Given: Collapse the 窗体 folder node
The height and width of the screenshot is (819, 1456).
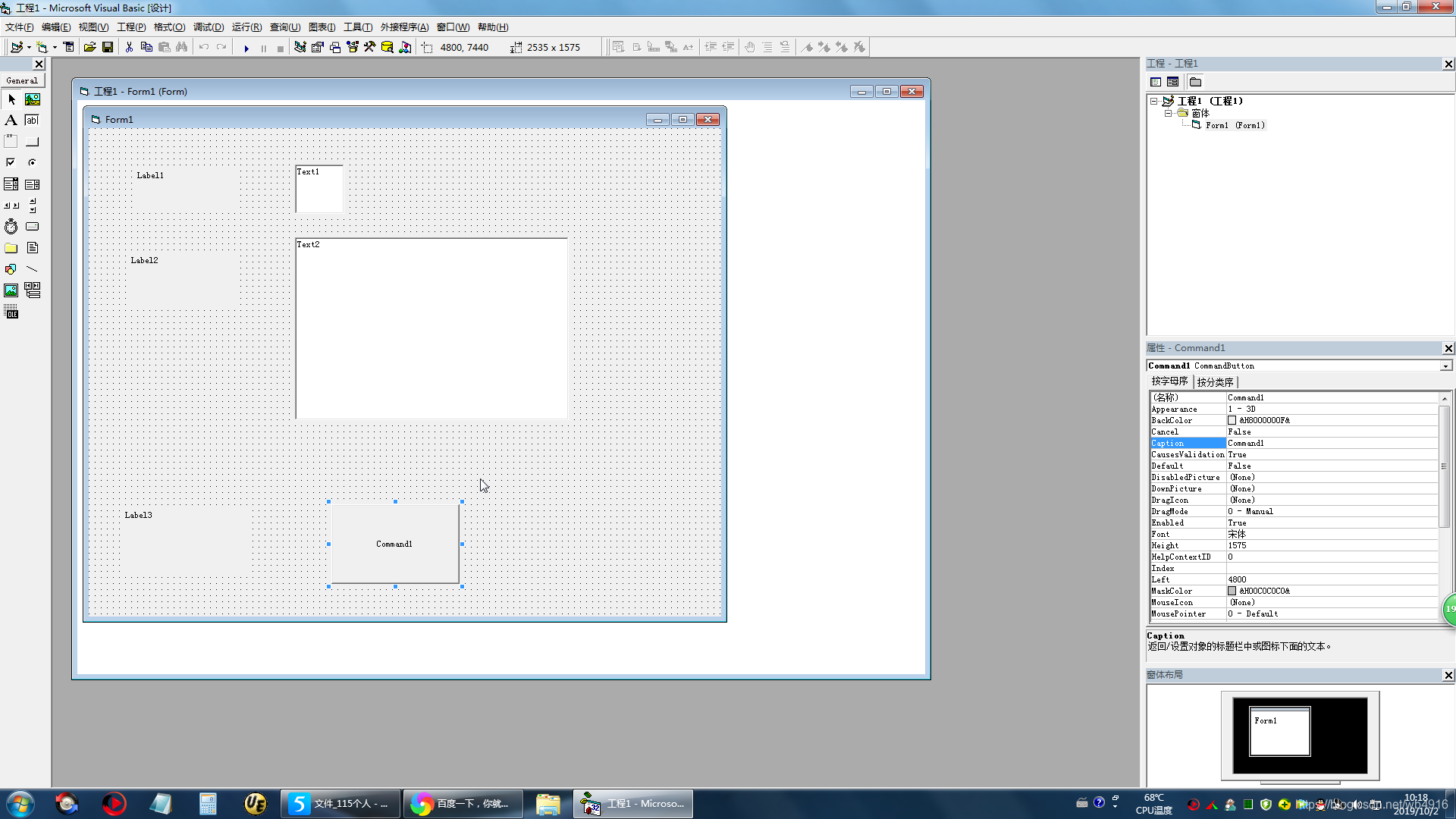Looking at the screenshot, I should click(1168, 113).
